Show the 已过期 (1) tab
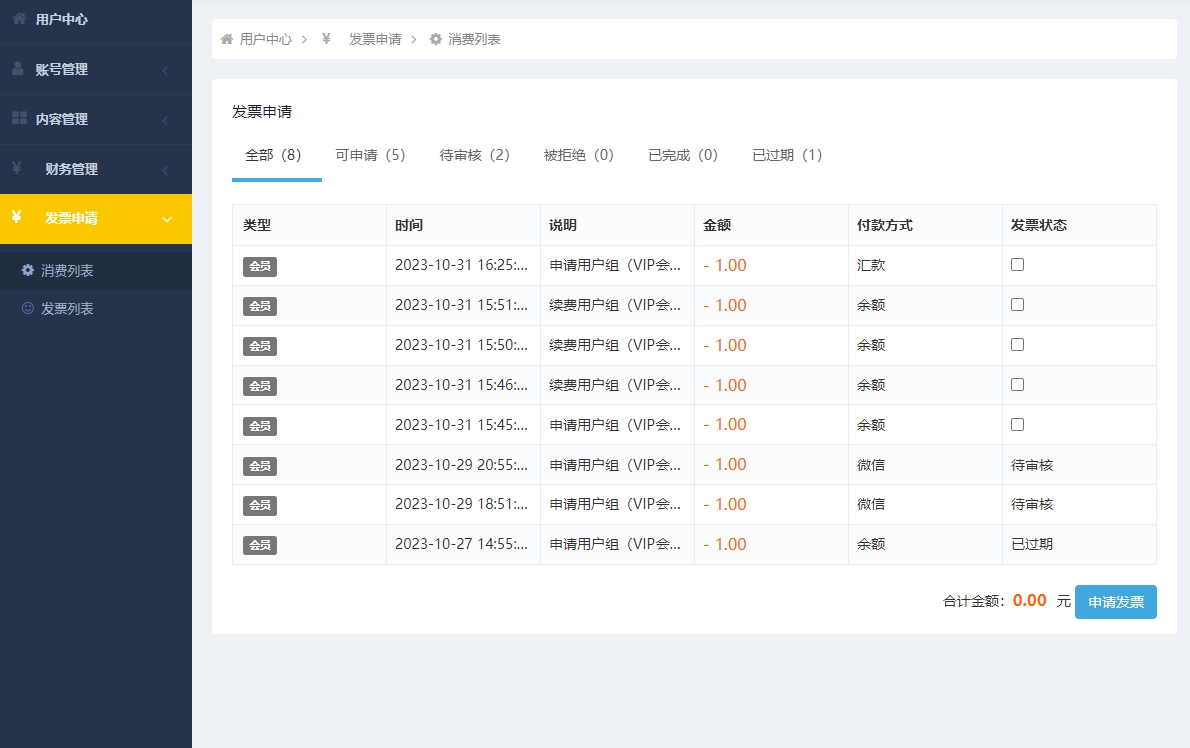Viewport: 1190px width, 748px height. click(787, 155)
